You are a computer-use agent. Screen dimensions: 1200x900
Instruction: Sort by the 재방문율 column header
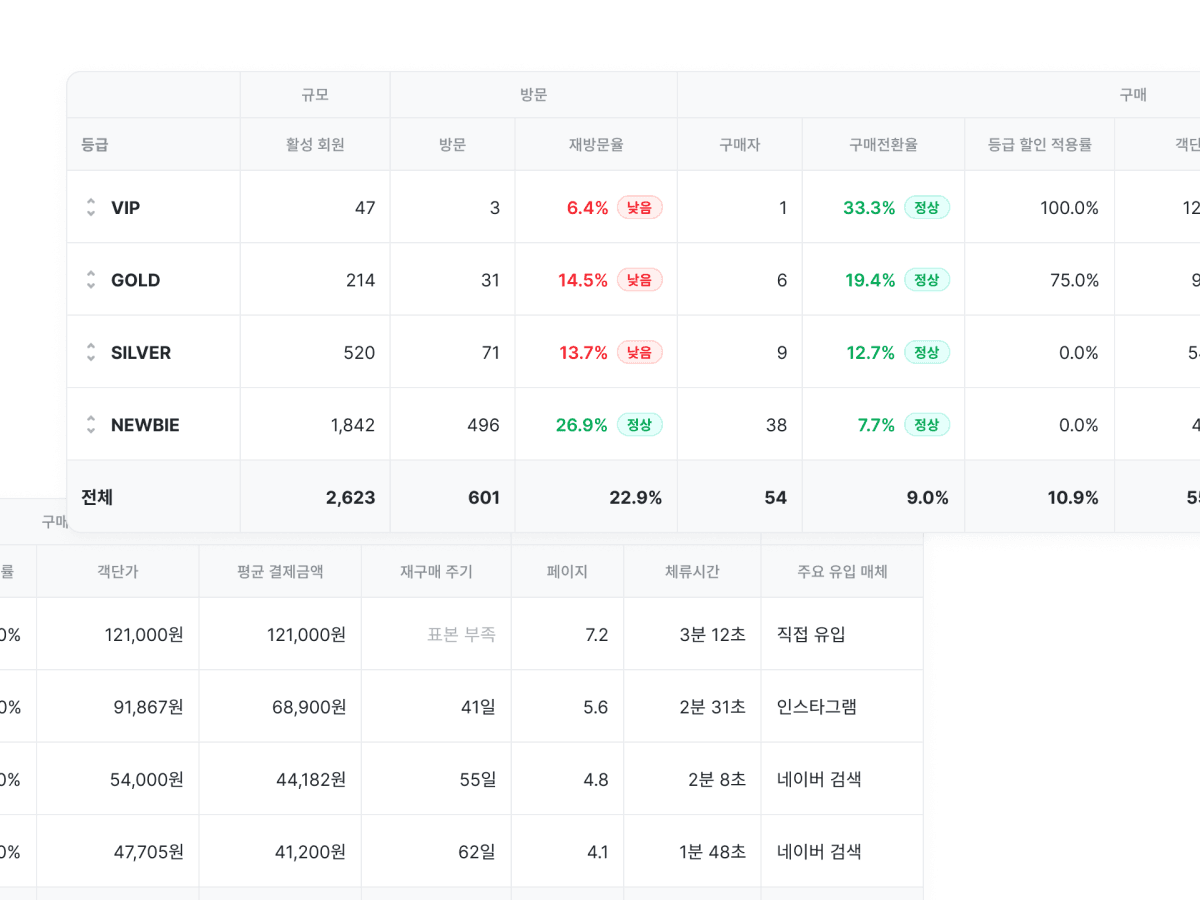pyautogui.click(x=596, y=144)
